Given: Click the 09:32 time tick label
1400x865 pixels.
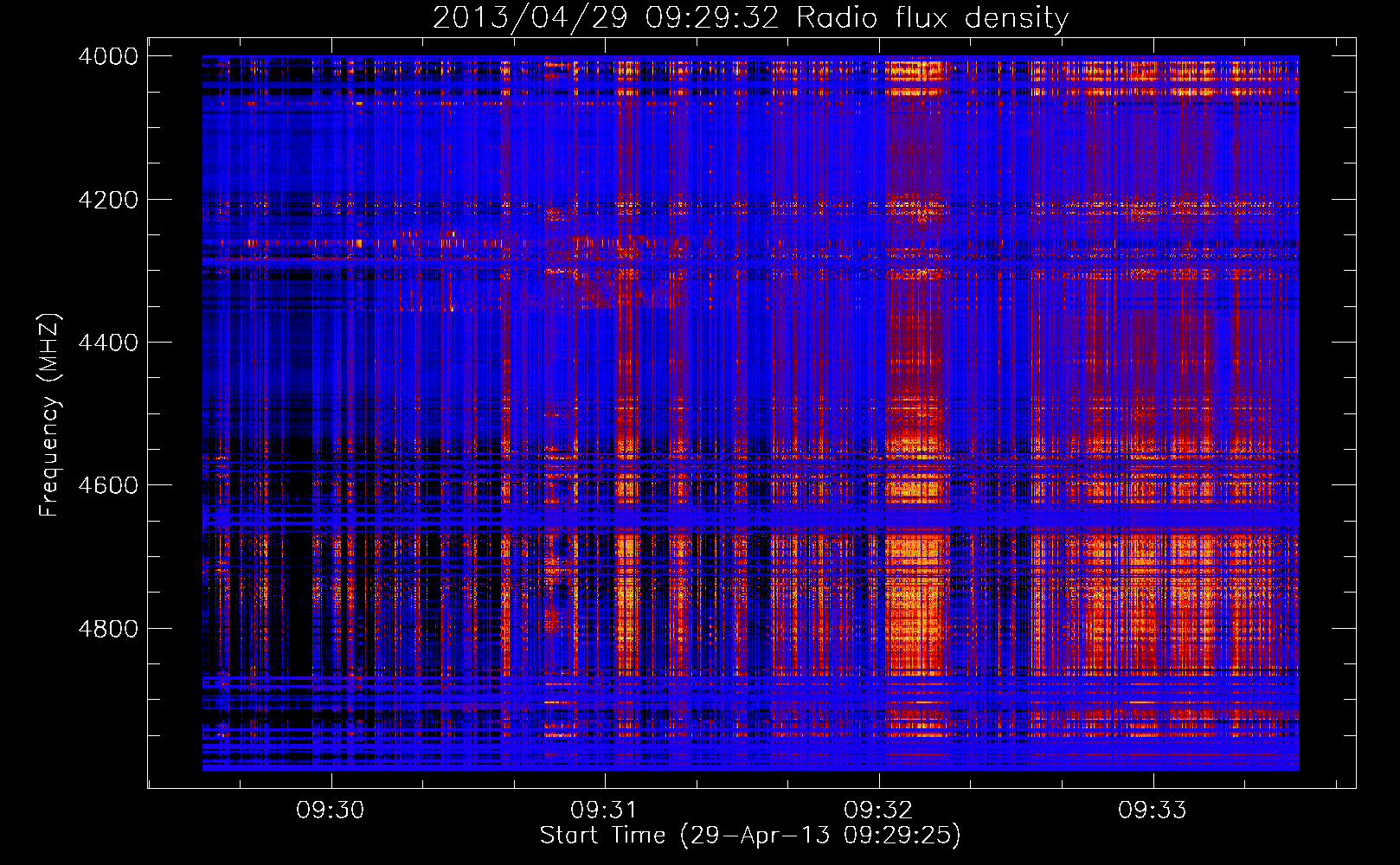Looking at the screenshot, I should (878, 811).
